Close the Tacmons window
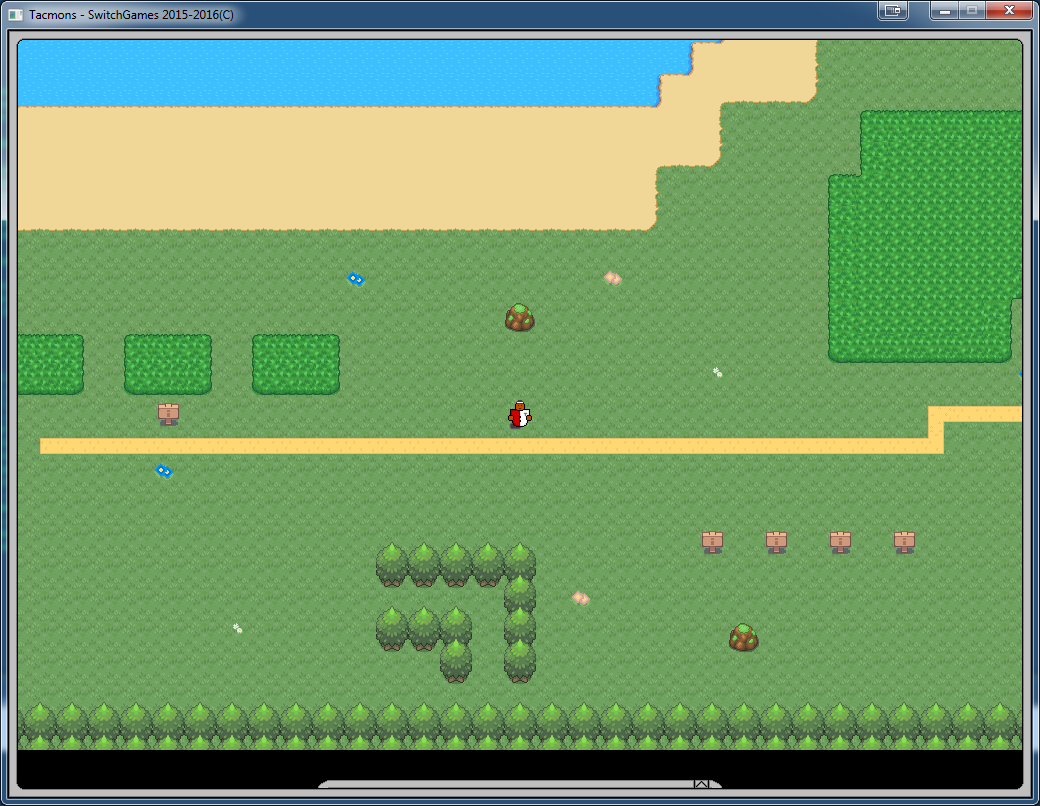This screenshot has height=806, width=1040. 1009,10
